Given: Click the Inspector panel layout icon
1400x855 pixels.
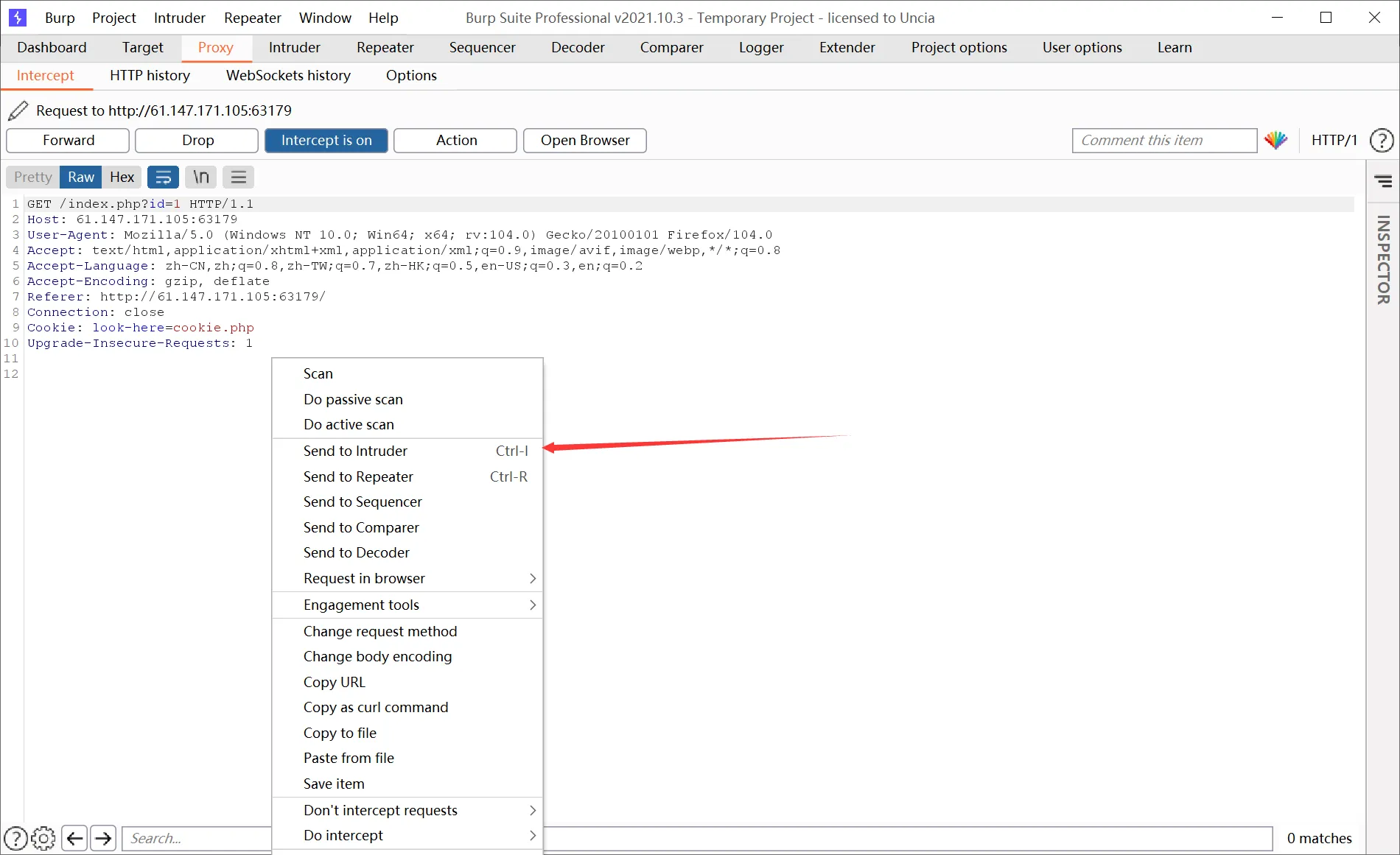Looking at the screenshot, I should (1383, 181).
